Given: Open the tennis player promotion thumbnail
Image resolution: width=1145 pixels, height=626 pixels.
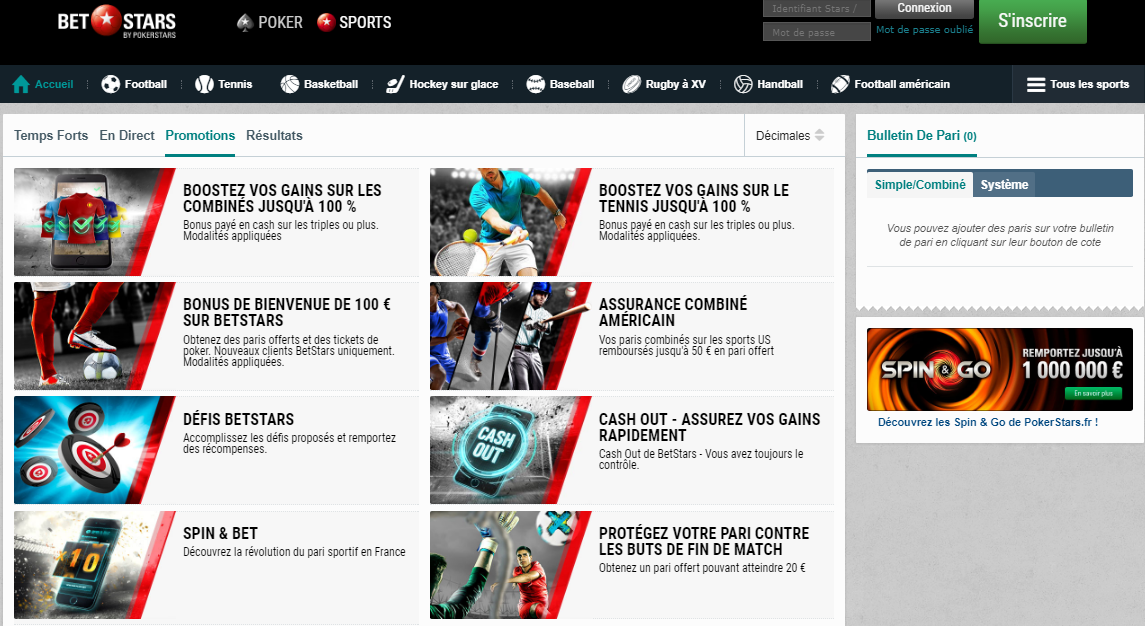Looking at the screenshot, I should tap(510, 222).
